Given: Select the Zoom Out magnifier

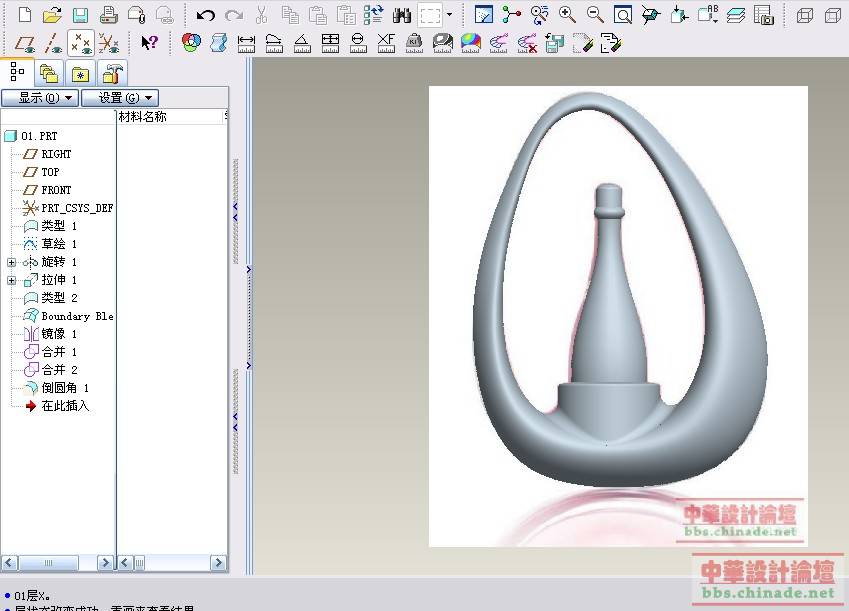Looking at the screenshot, I should [x=595, y=15].
